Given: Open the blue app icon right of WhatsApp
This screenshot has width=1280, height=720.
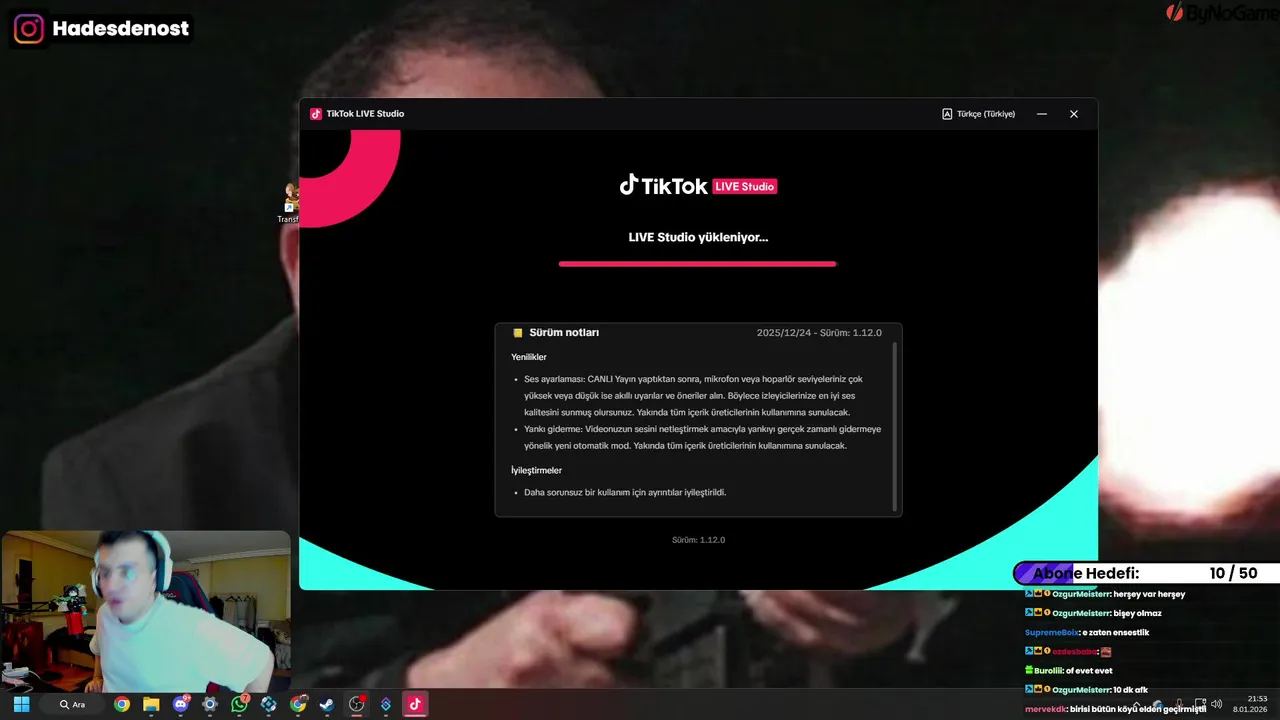Looking at the screenshot, I should coord(269,704).
